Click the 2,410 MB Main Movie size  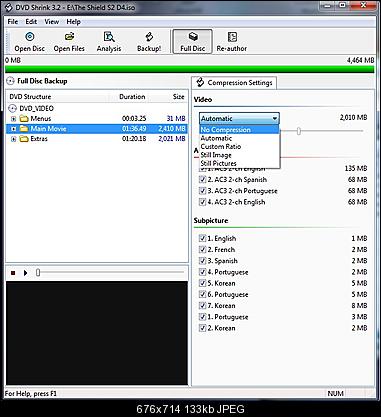point(172,129)
